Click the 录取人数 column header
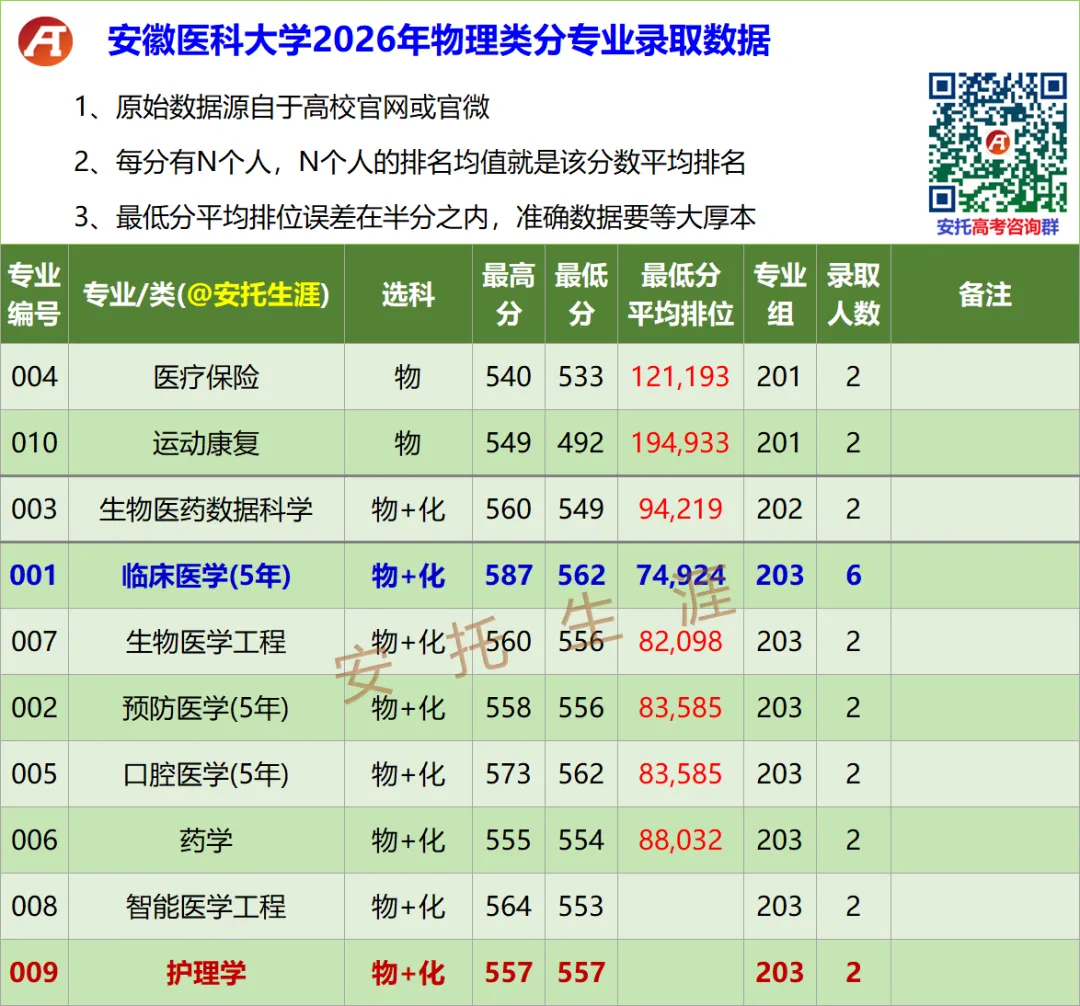 point(853,294)
